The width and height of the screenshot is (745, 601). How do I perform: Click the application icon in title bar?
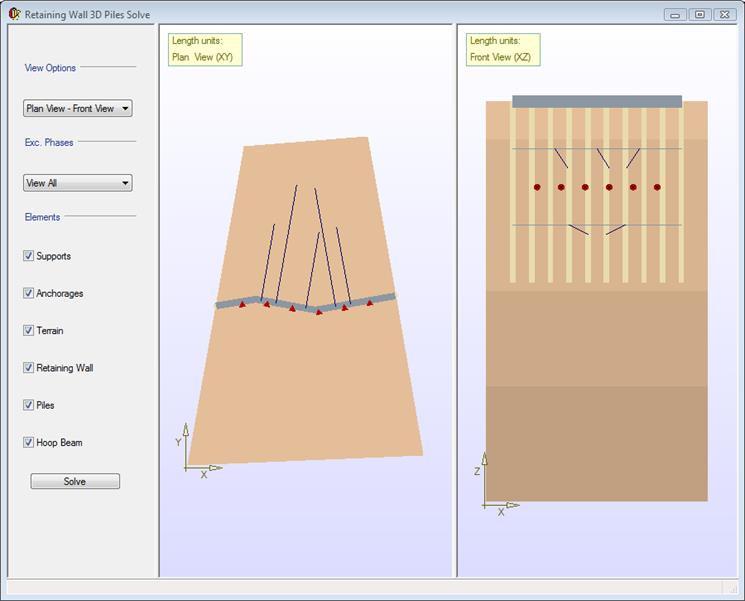tap(14, 14)
